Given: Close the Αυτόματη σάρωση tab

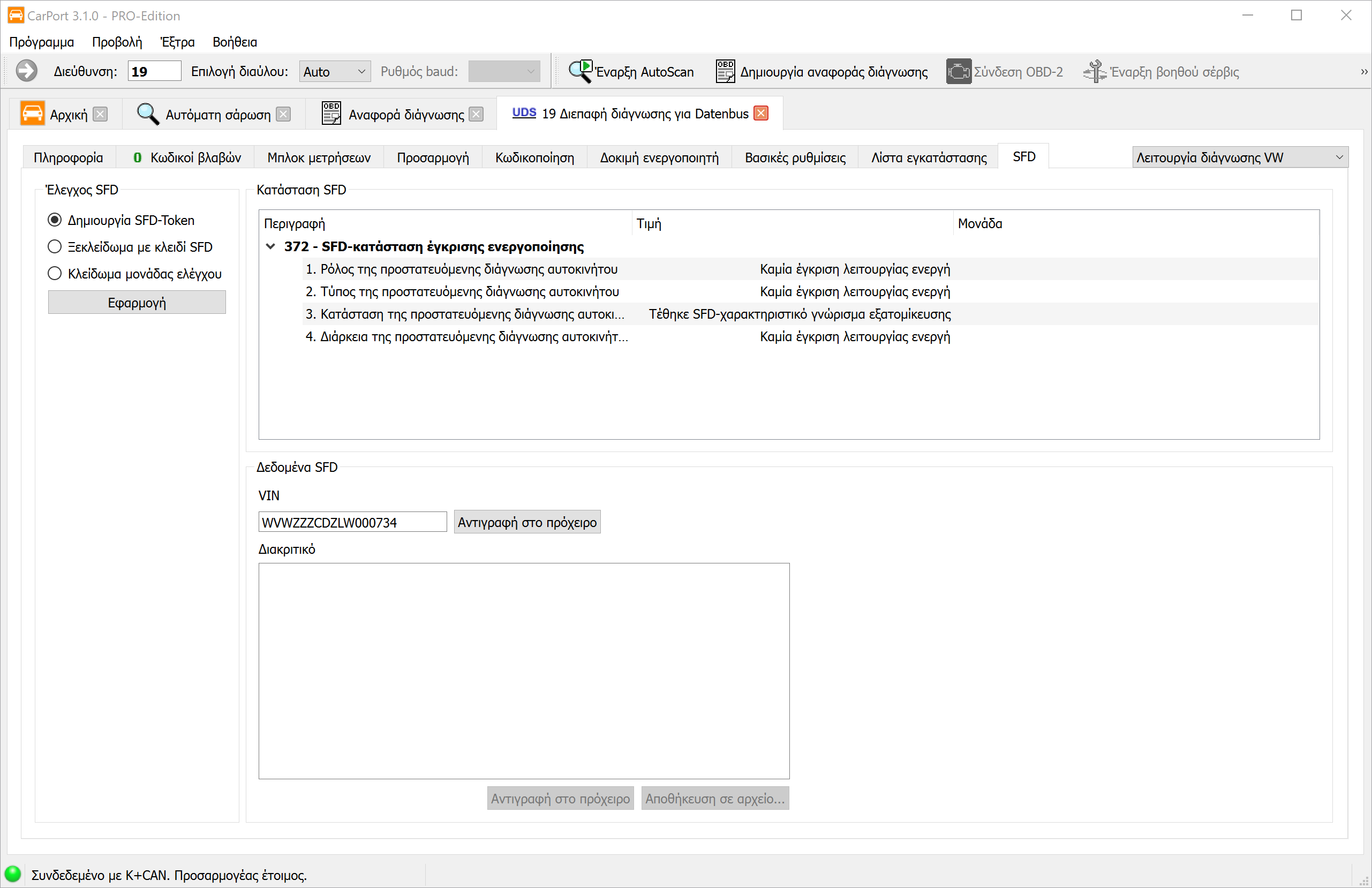Looking at the screenshot, I should coord(283,114).
